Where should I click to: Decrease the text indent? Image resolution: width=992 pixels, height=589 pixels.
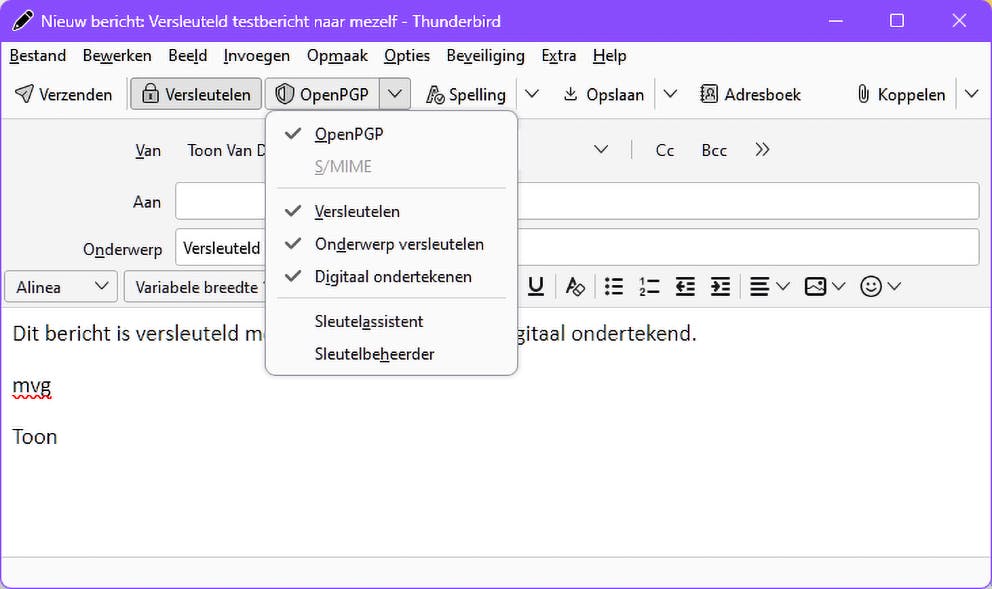(x=685, y=287)
